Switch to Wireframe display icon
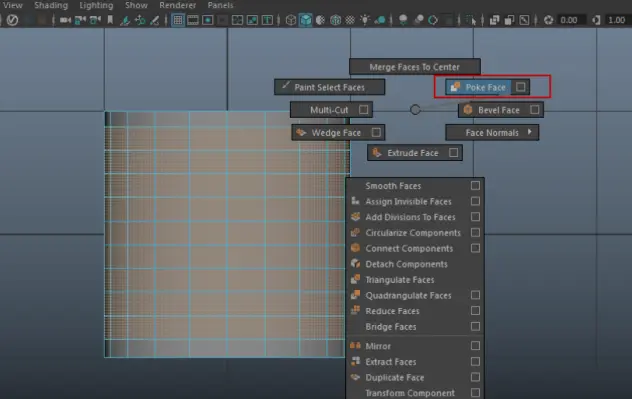This screenshot has height=399, width=632. coord(291,20)
